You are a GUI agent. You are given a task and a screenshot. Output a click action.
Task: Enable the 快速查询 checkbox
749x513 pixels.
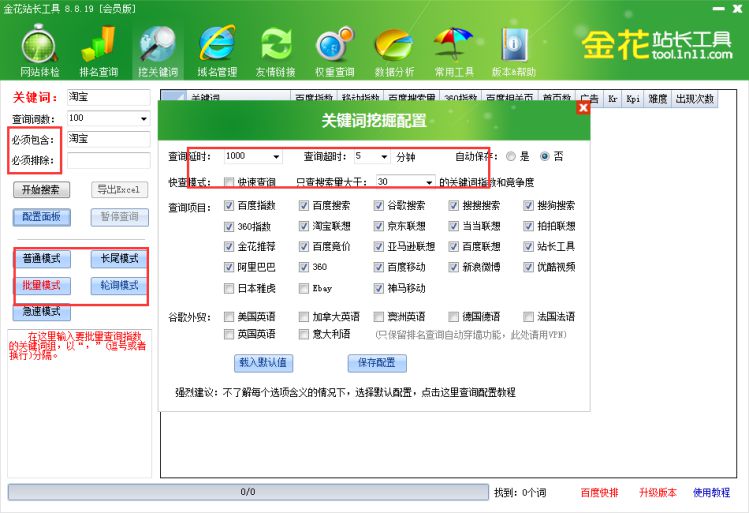click(229, 182)
